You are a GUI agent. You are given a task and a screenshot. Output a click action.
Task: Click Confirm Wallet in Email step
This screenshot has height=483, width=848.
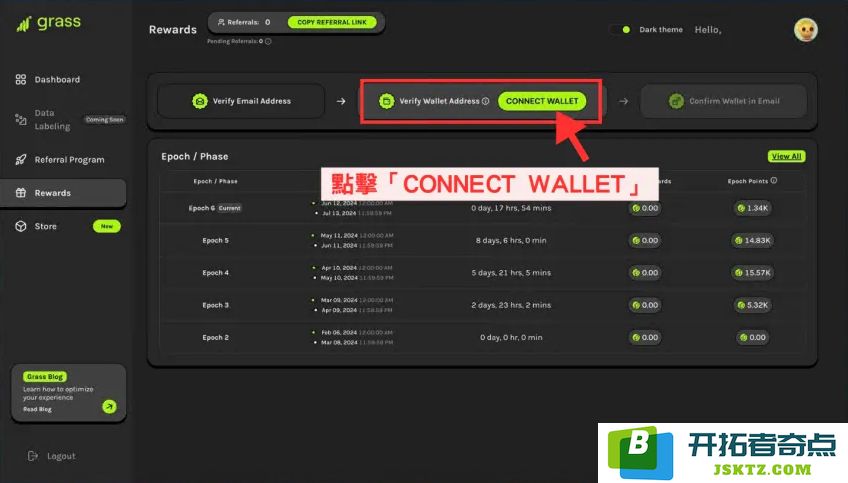coord(724,101)
